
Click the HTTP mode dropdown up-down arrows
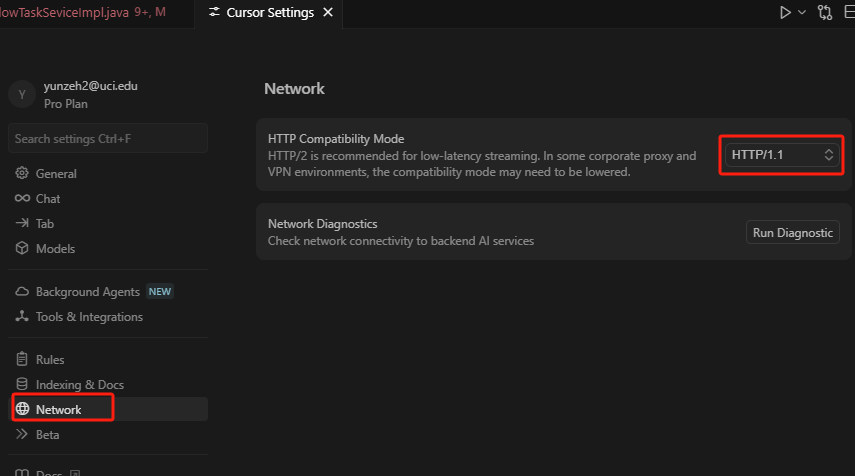coord(828,155)
